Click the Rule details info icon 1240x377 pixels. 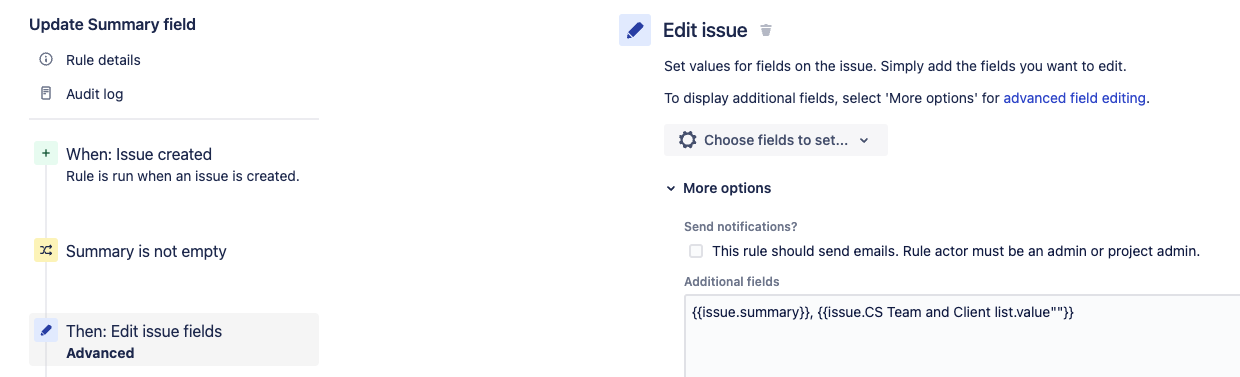[x=45, y=60]
